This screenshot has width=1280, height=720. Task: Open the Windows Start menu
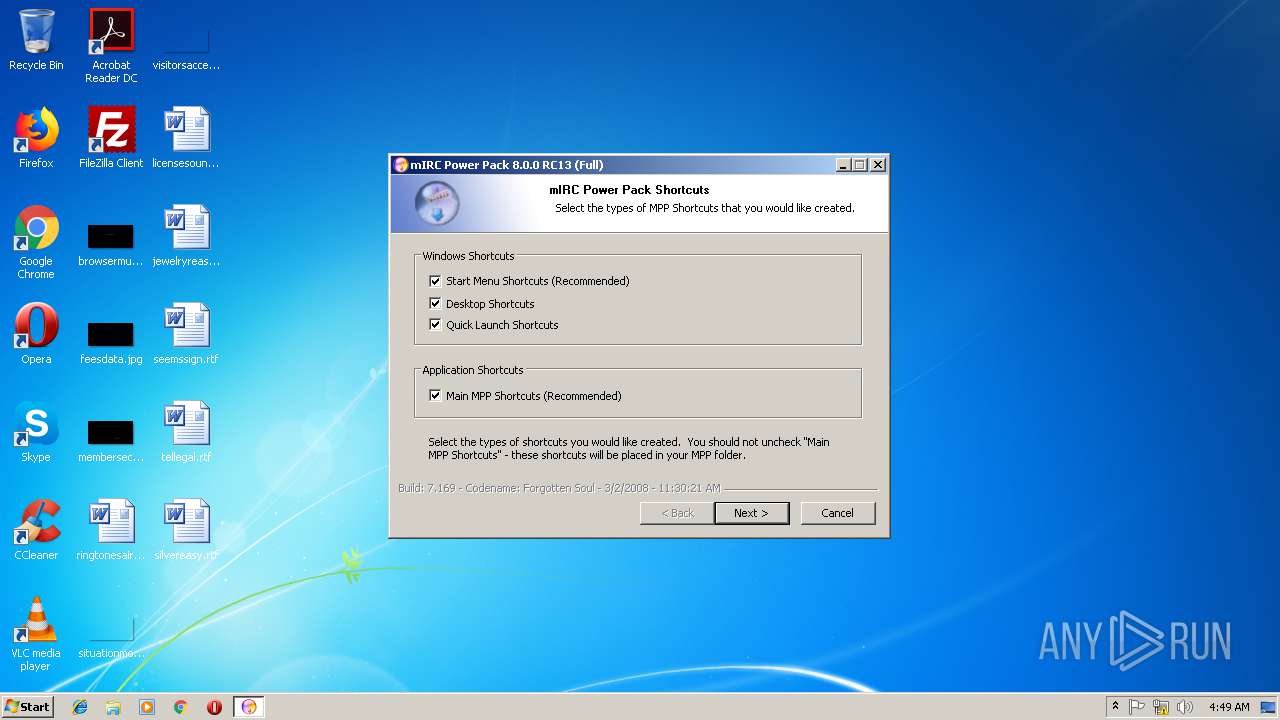27,707
